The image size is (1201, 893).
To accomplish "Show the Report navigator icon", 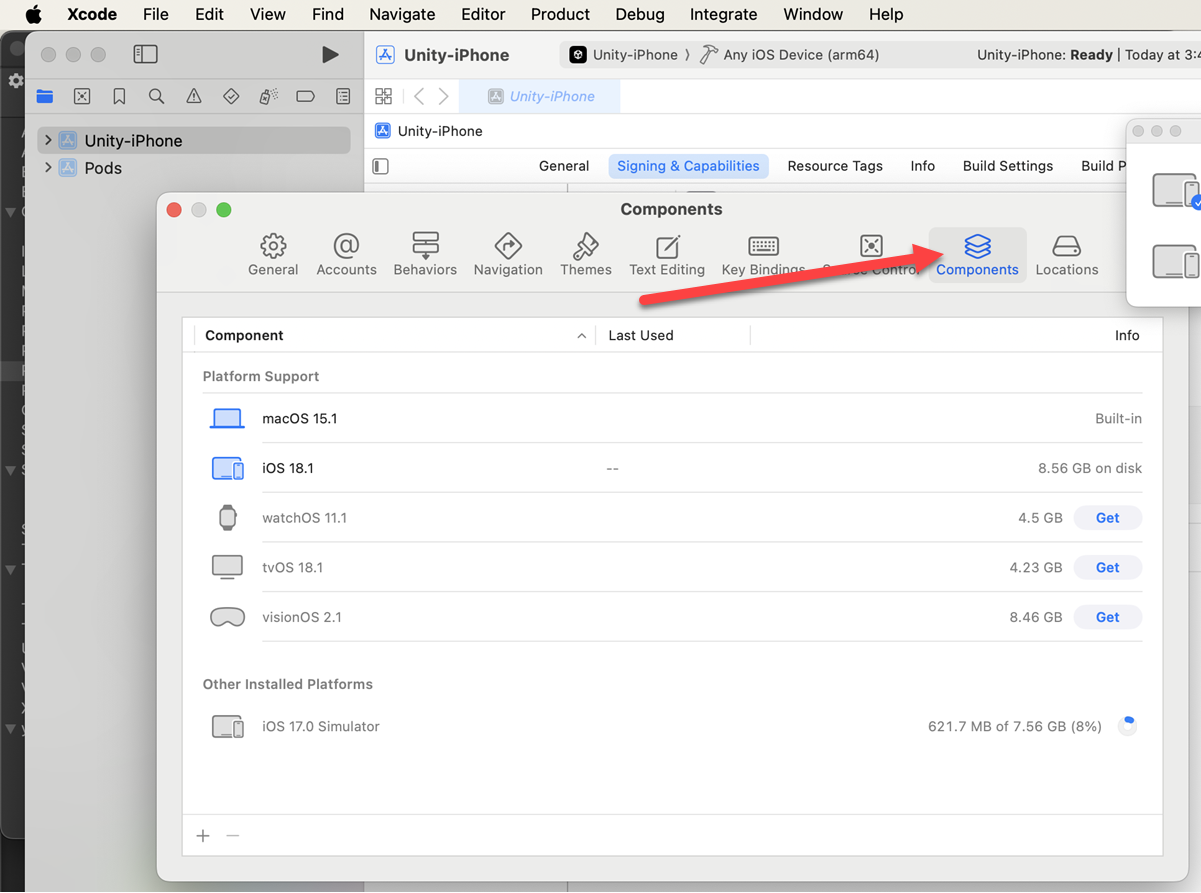I will (x=343, y=96).
